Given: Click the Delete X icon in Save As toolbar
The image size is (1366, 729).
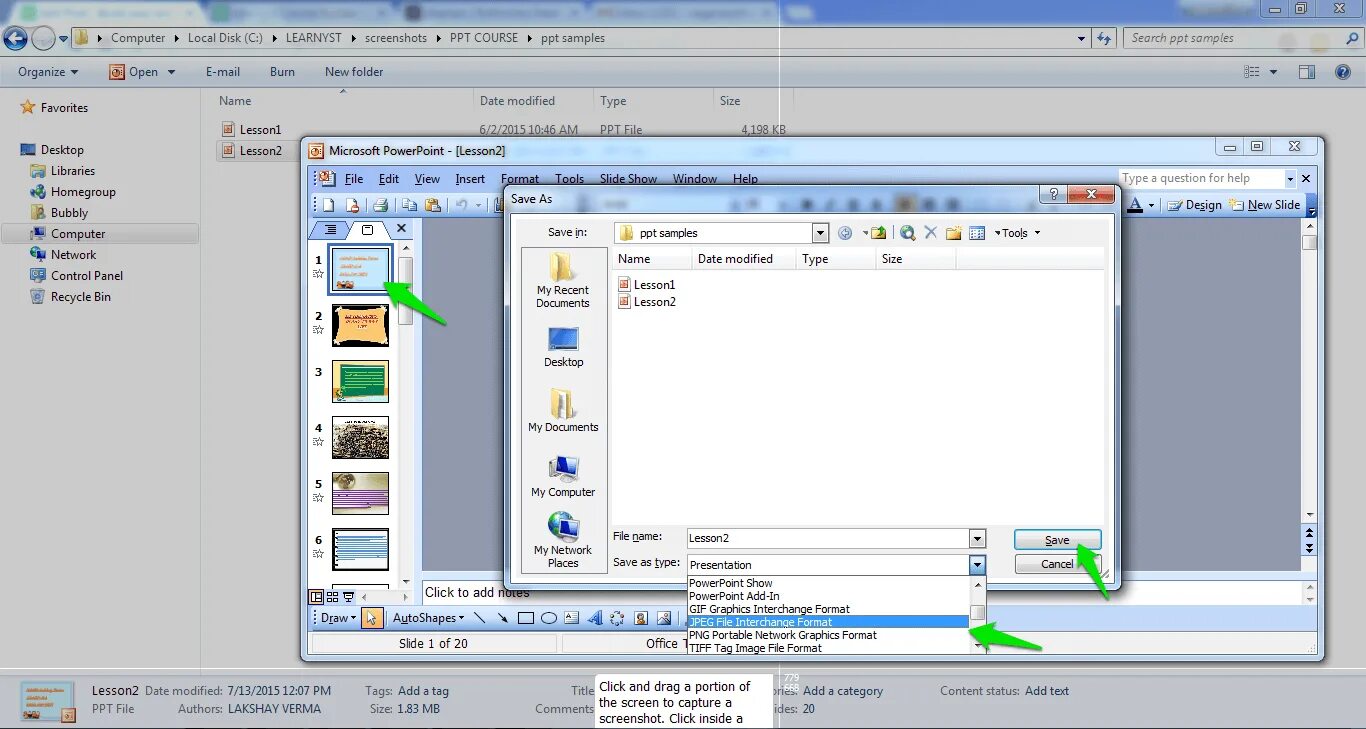Looking at the screenshot, I should (931, 233).
